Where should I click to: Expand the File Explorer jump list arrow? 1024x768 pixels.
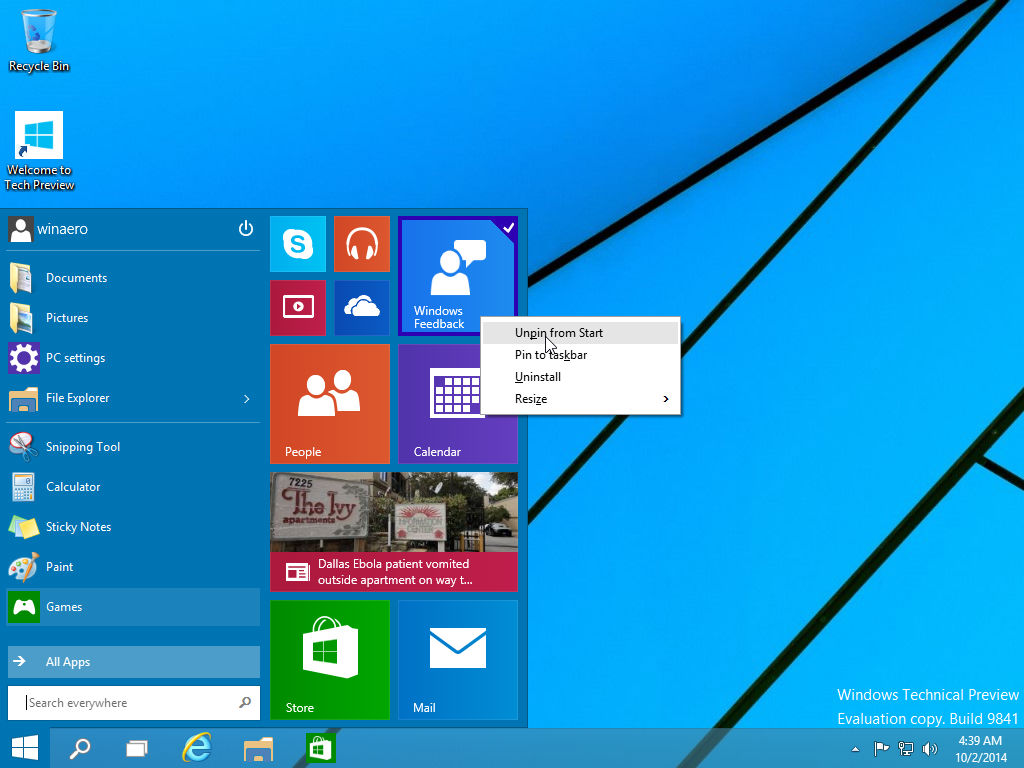[x=247, y=399]
